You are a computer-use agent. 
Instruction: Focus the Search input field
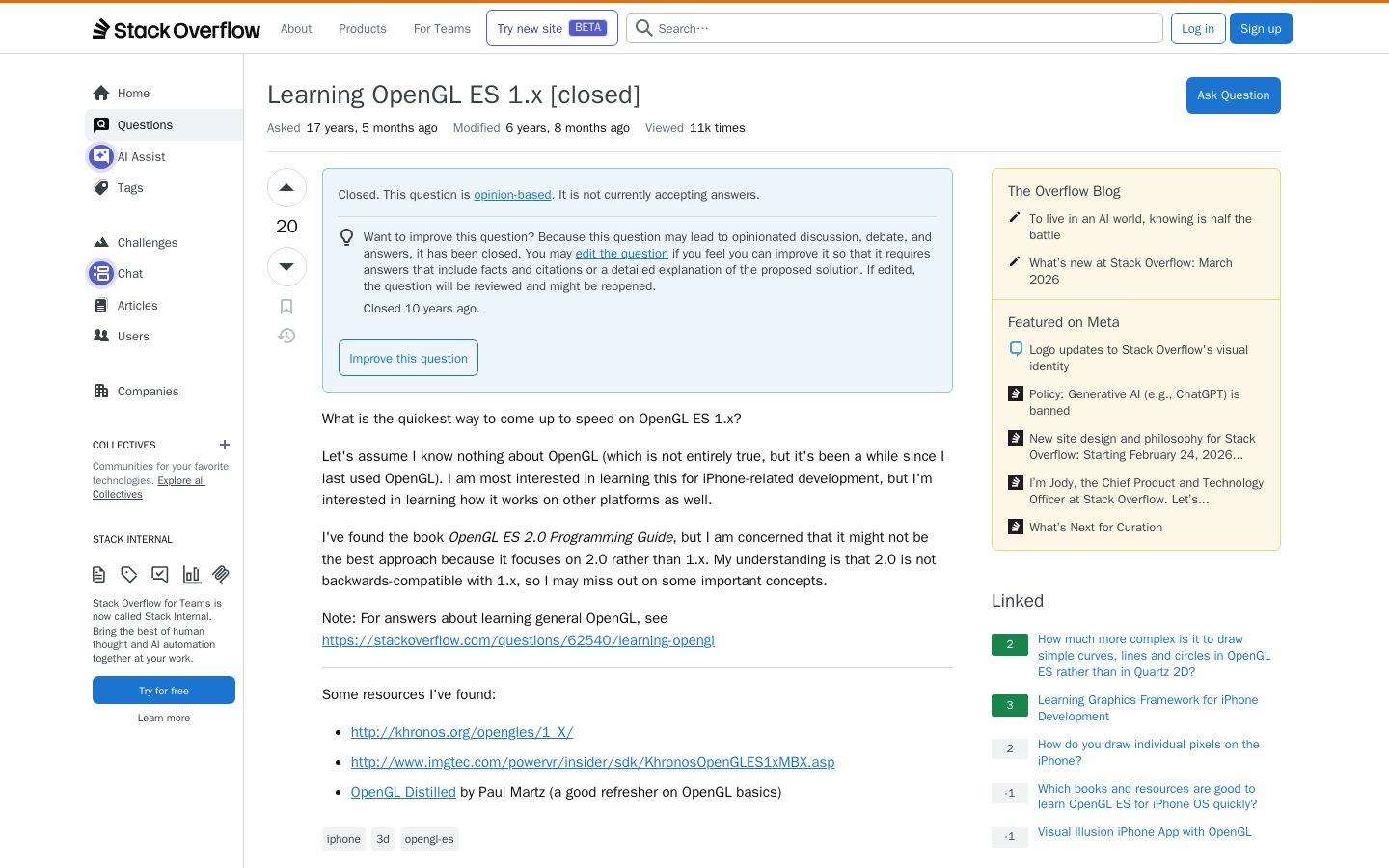[894, 28]
